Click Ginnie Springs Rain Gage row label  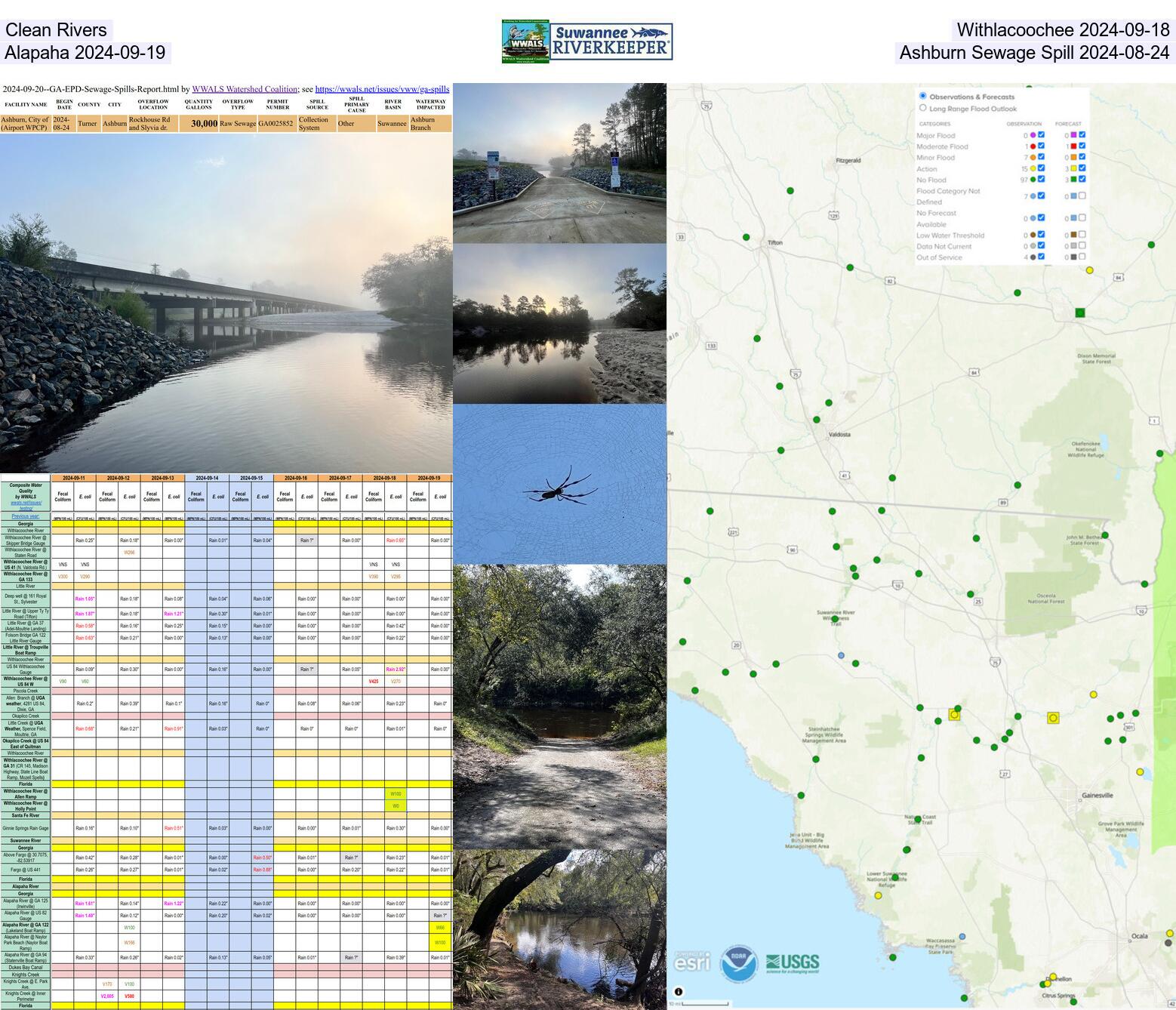pos(26,828)
